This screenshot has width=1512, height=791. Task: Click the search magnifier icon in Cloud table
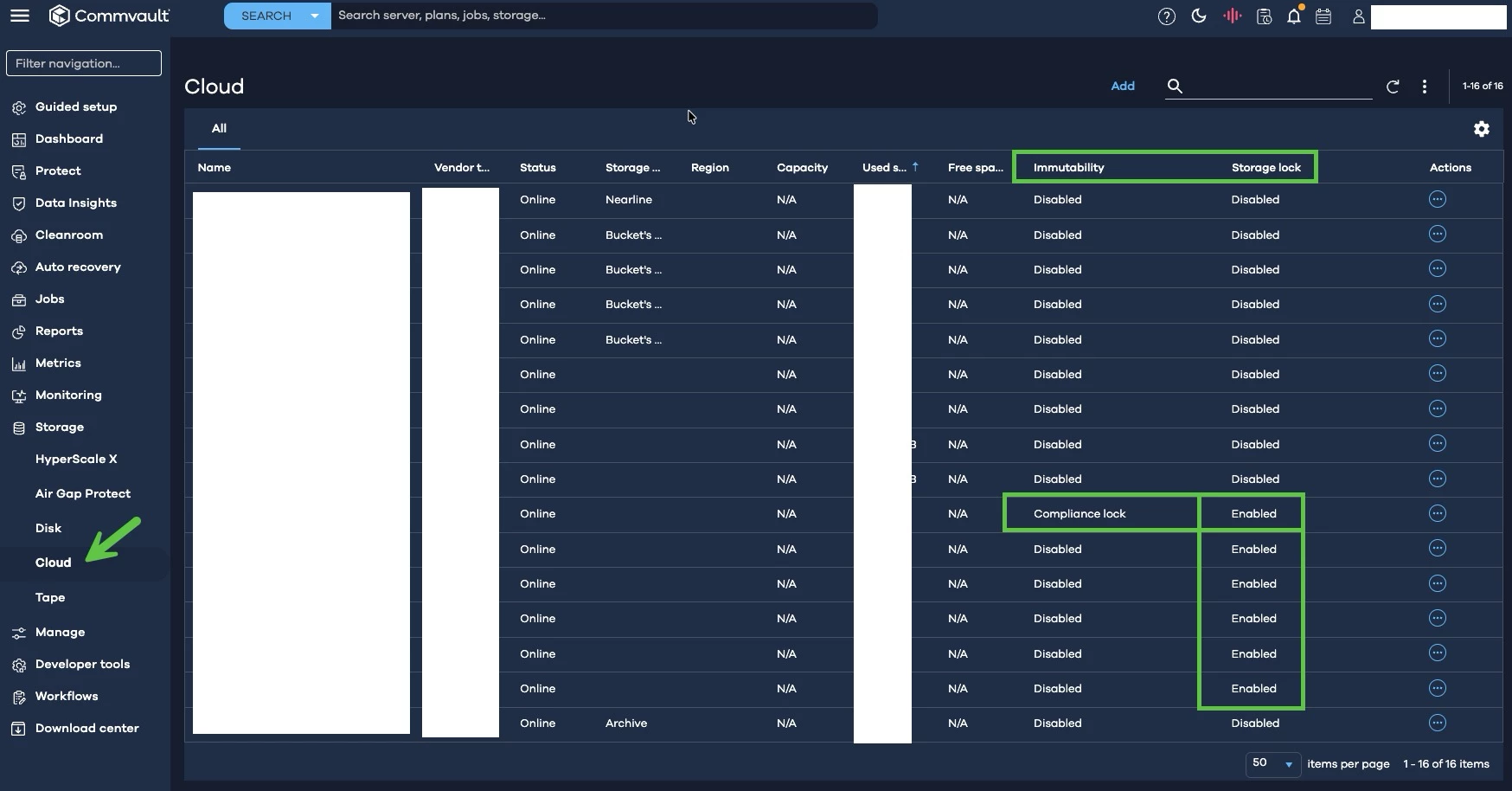coord(1175,86)
